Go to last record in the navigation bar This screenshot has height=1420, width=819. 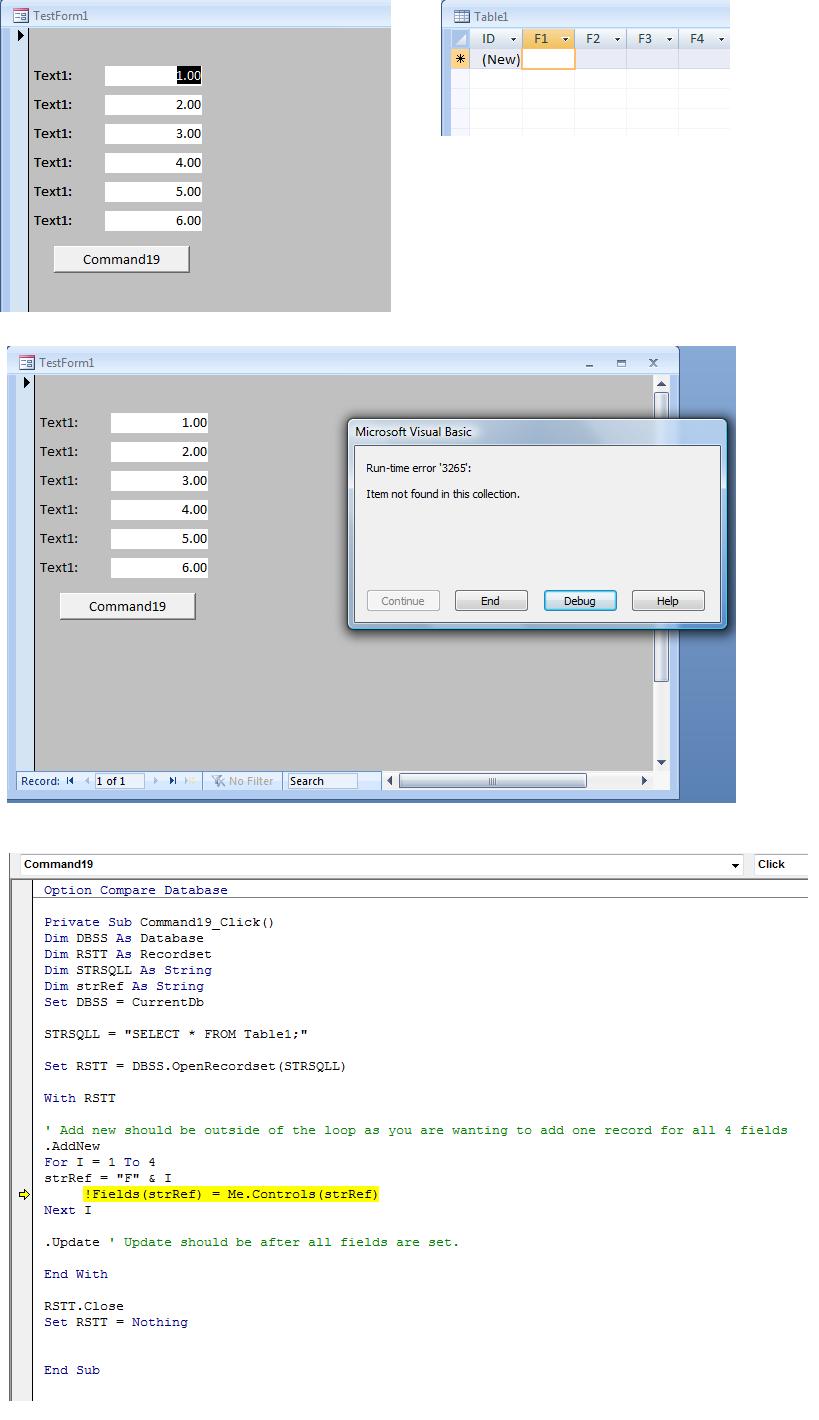[173, 781]
